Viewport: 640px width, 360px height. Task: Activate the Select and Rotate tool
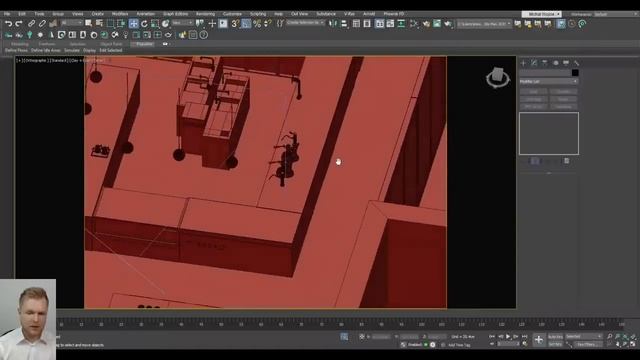click(x=144, y=24)
